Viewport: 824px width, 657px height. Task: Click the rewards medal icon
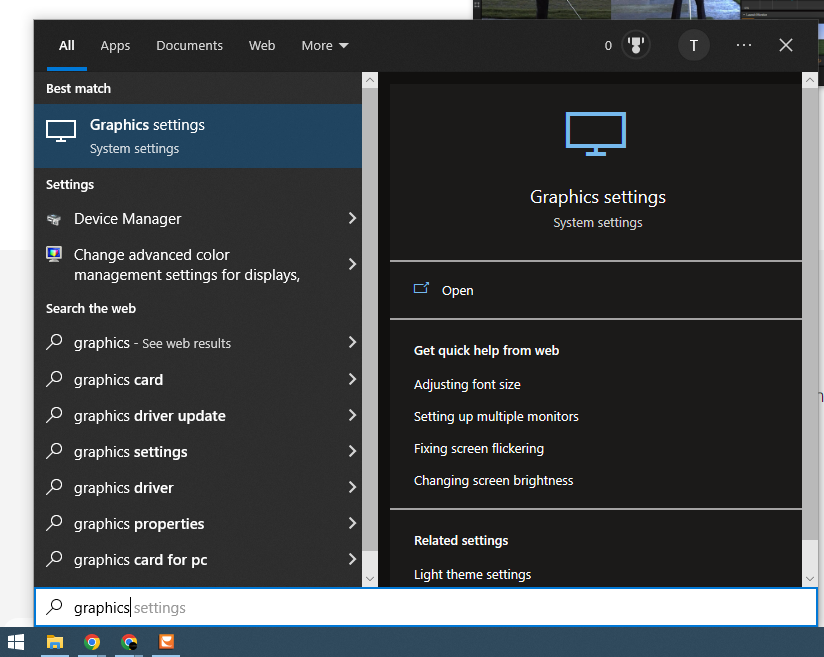coord(636,45)
